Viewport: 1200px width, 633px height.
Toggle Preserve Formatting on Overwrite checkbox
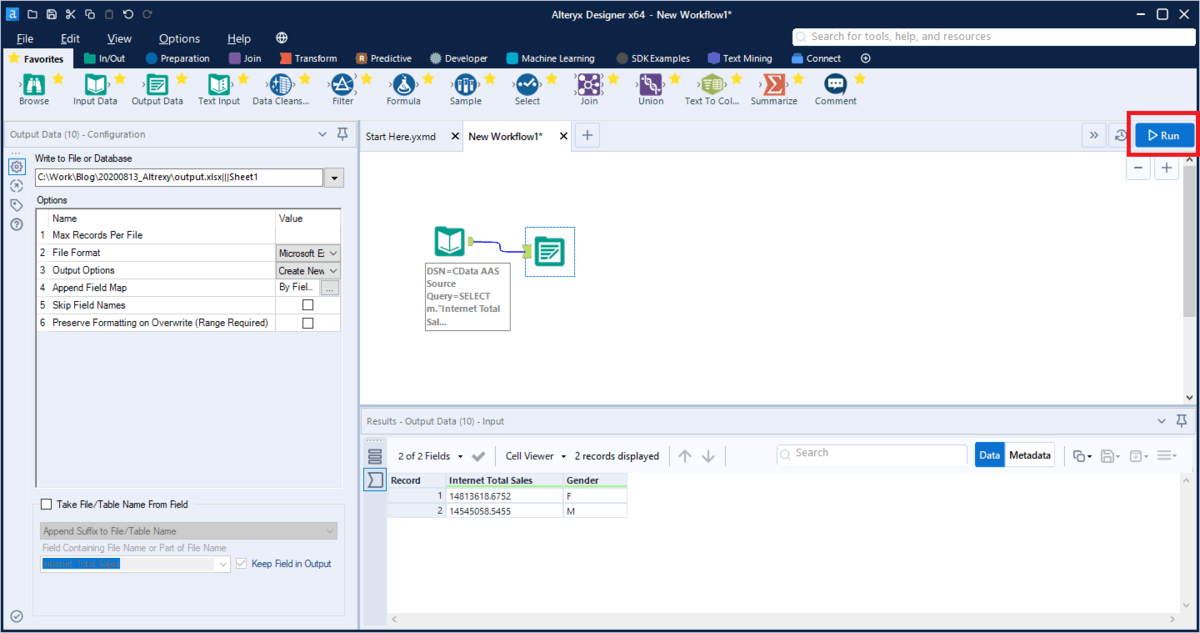pyautogui.click(x=308, y=323)
